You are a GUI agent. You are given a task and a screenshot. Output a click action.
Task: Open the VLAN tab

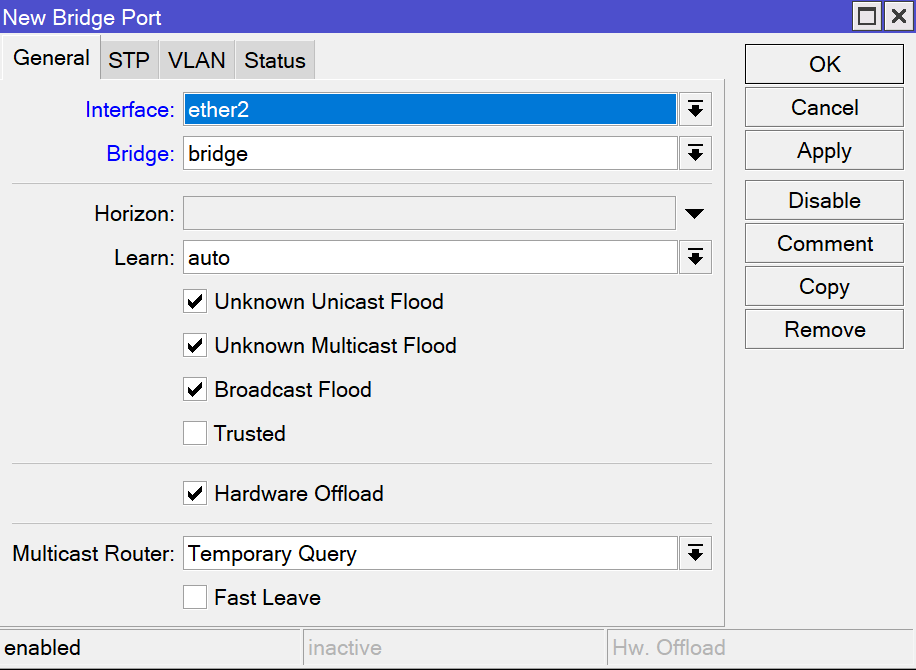[197, 61]
